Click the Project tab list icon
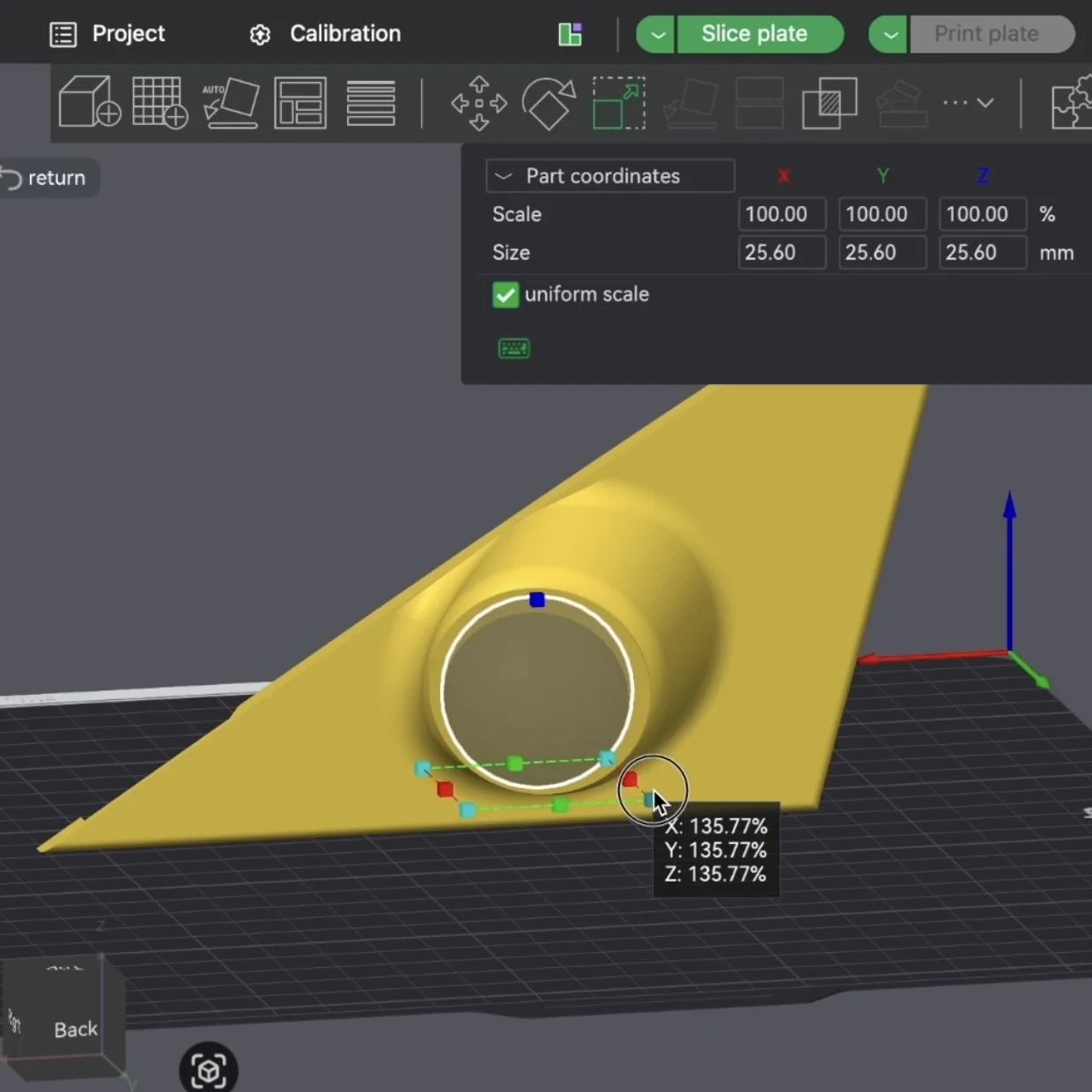The width and height of the screenshot is (1092, 1092). (x=63, y=34)
